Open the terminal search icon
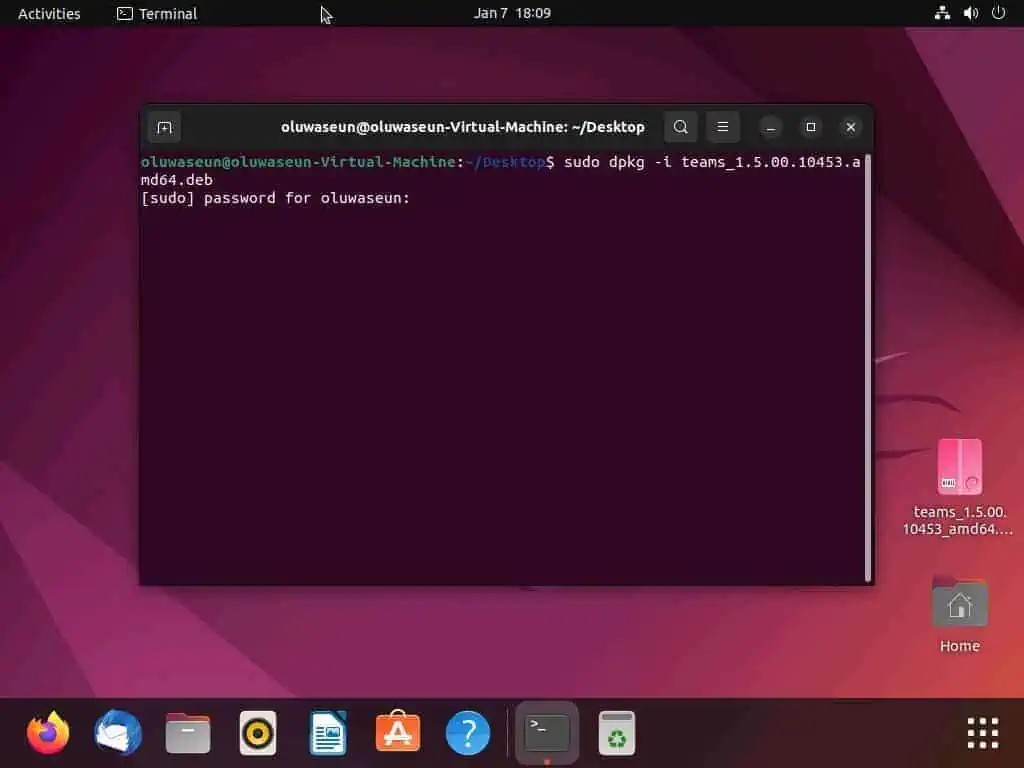Image resolution: width=1024 pixels, height=768 pixels. click(x=681, y=127)
